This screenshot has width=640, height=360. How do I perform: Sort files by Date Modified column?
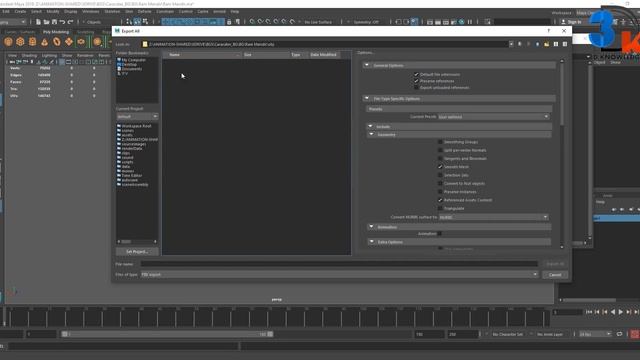324,54
